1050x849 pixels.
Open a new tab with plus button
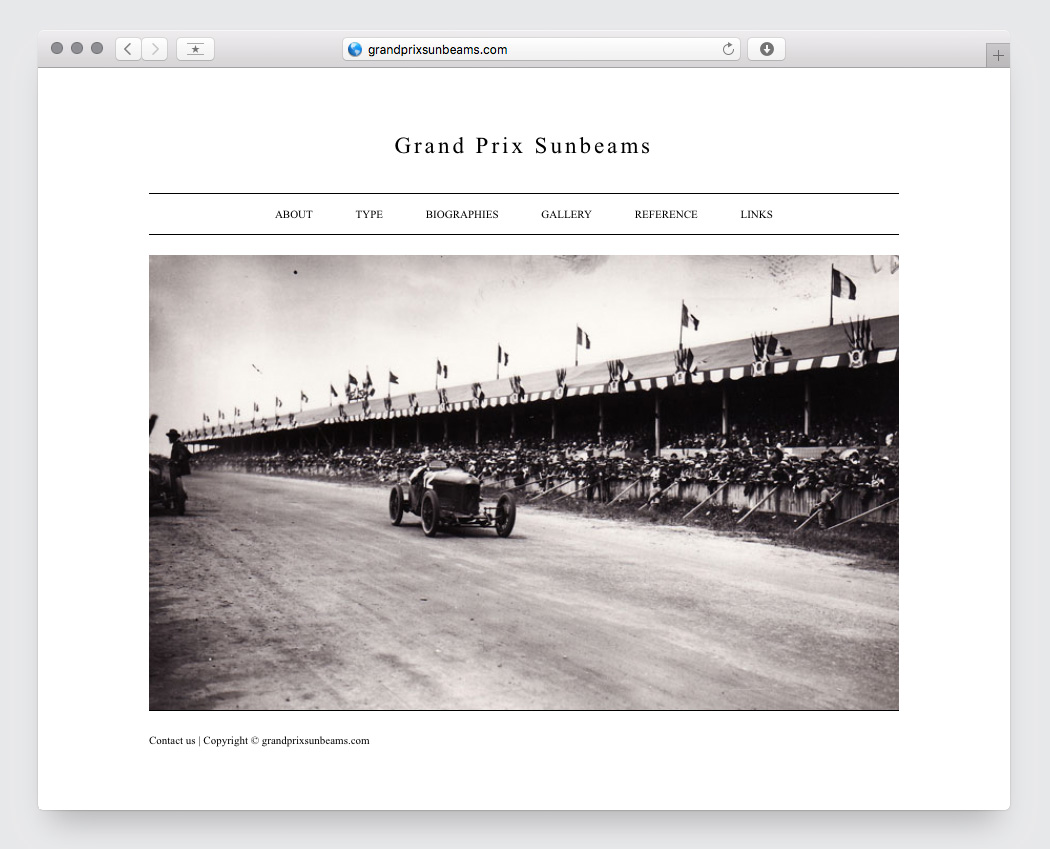(997, 56)
